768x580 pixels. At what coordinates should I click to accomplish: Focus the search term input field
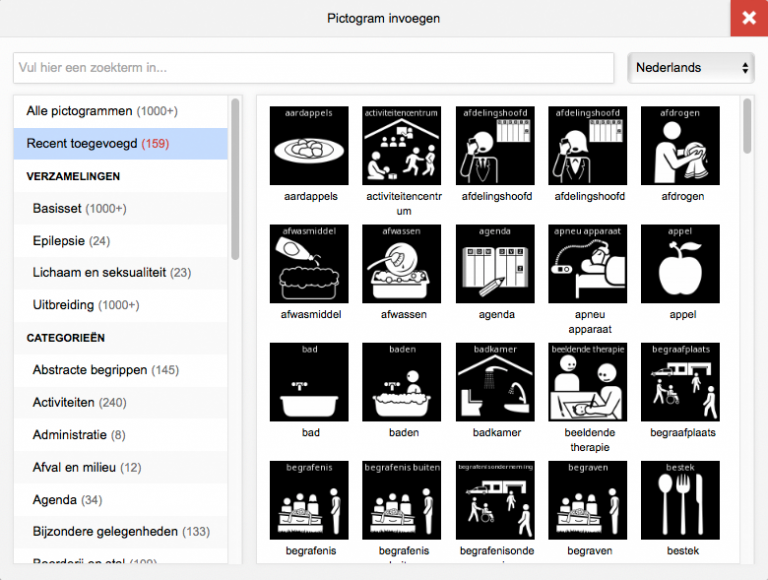[x=313, y=68]
